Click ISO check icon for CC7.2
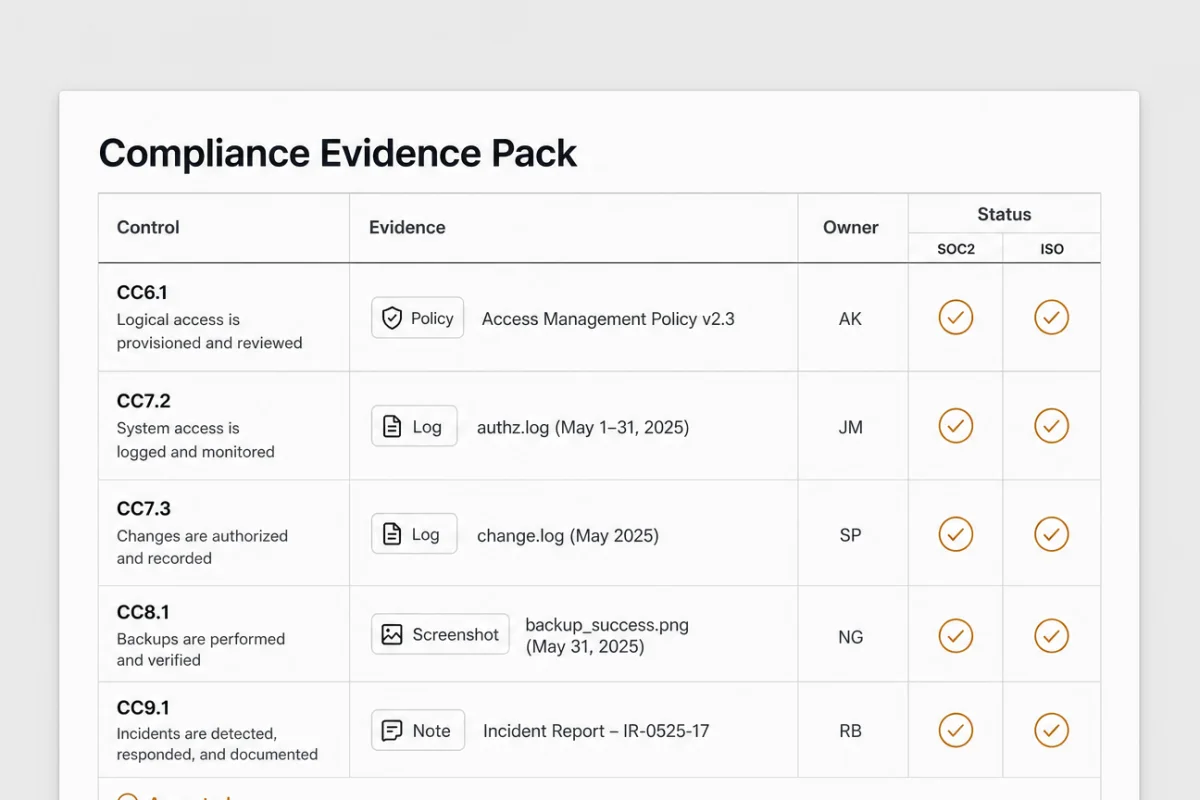This screenshot has width=1200, height=800. tap(1051, 426)
